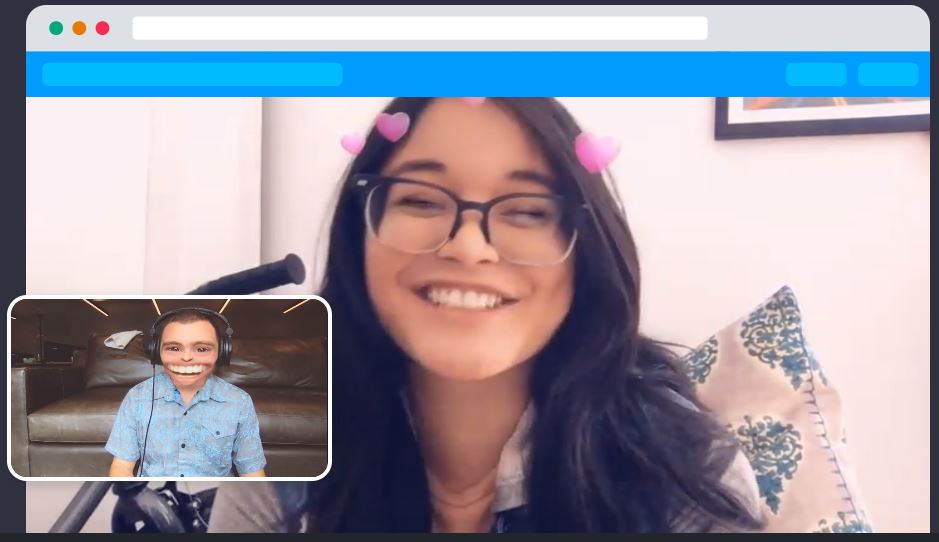939x542 pixels.
Task: Click the cyan header button beside the last one
Action: (x=816, y=74)
